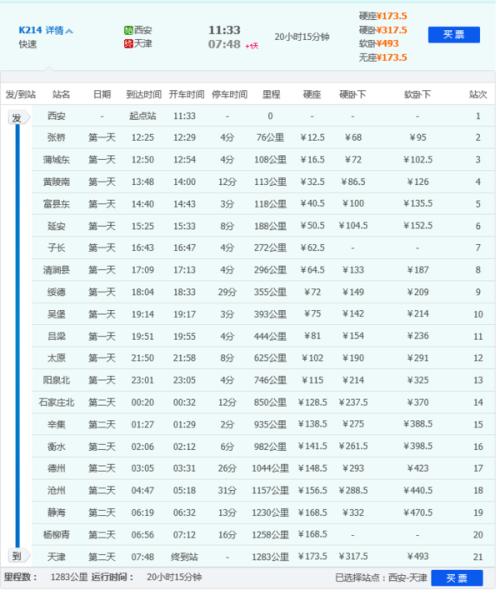Select the 硬座¥173.5 price in header
This screenshot has height=595, width=500.
(x=383, y=16)
